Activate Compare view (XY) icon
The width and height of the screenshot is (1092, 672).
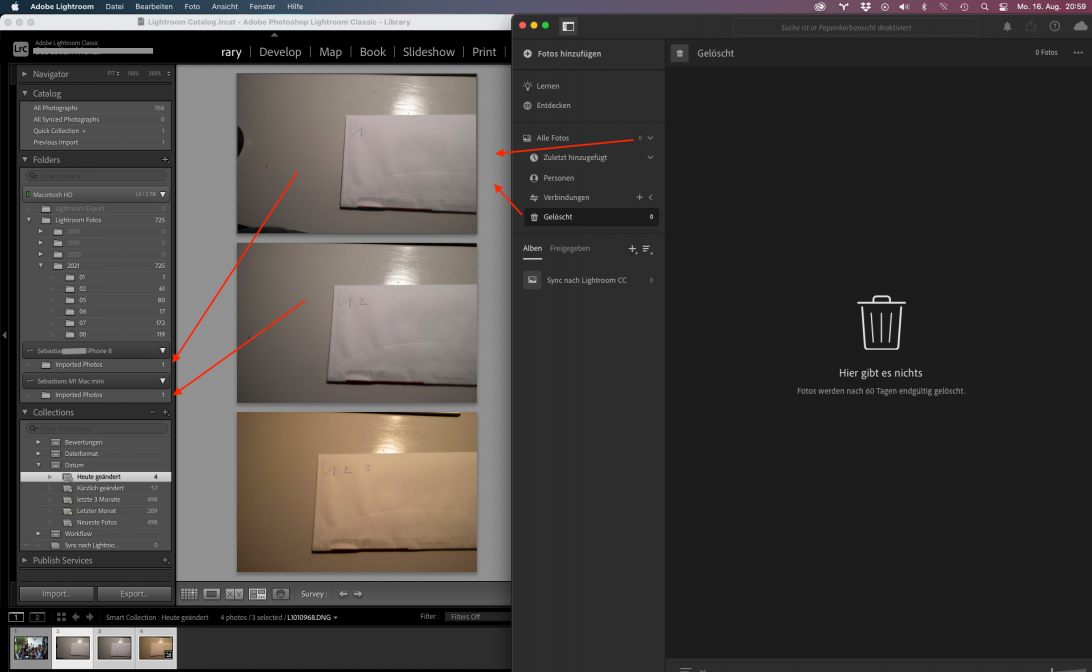point(235,594)
